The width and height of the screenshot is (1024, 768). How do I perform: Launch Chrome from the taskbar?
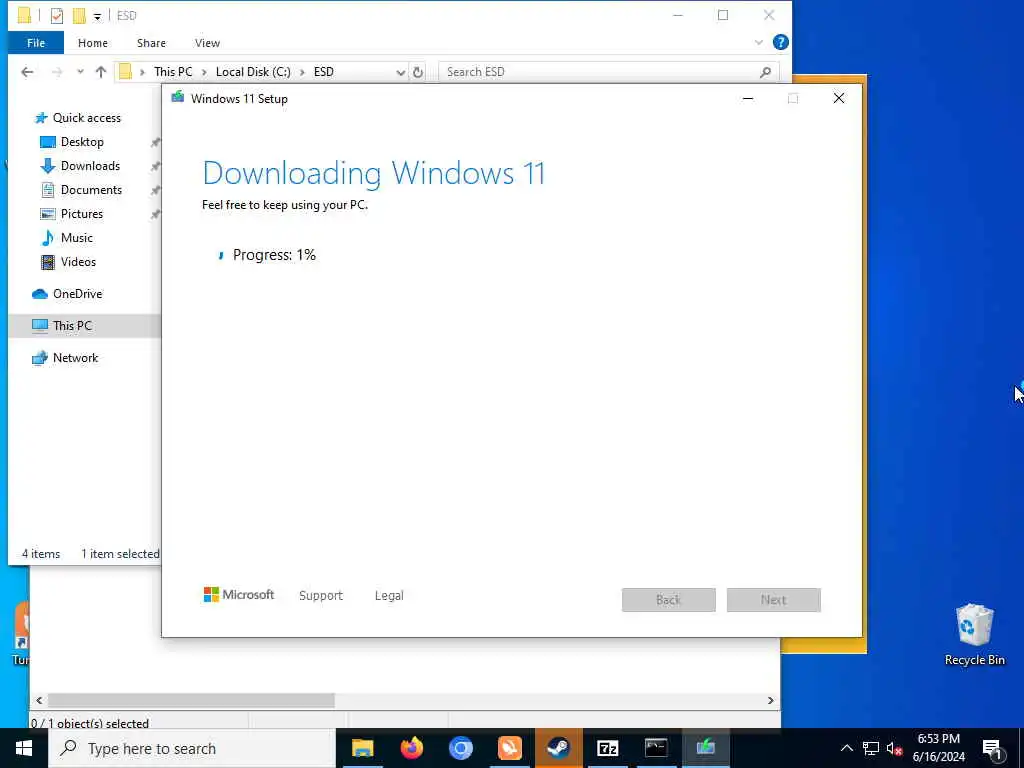pos(460,748)
